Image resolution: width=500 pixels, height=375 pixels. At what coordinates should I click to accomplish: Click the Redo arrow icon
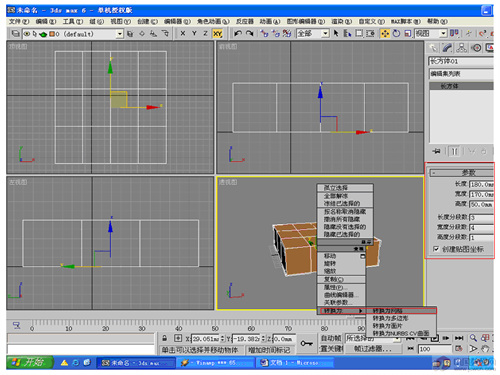click(x=250, y=33)
